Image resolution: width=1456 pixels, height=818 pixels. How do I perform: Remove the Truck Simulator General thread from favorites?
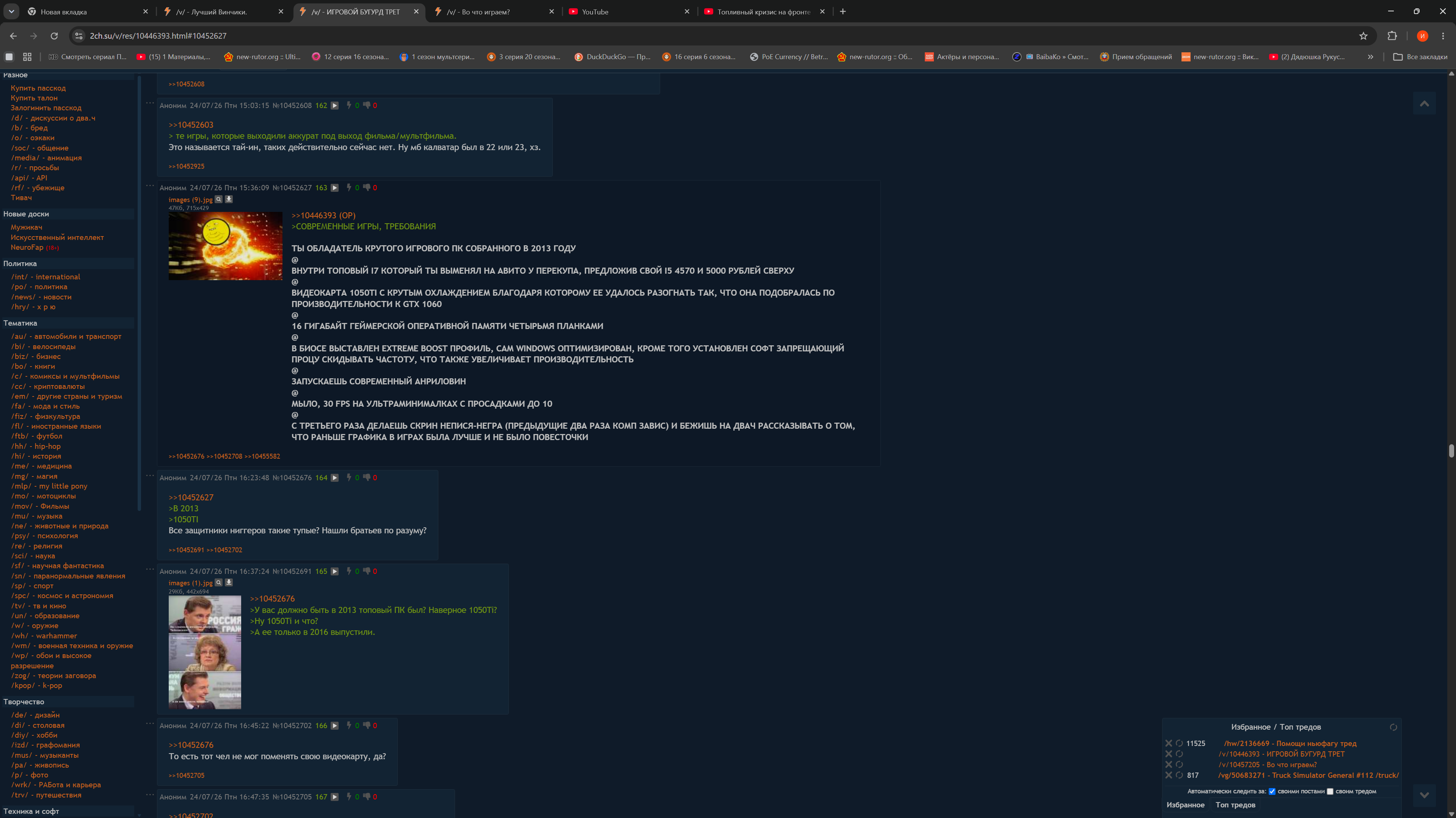[1169, 775]
